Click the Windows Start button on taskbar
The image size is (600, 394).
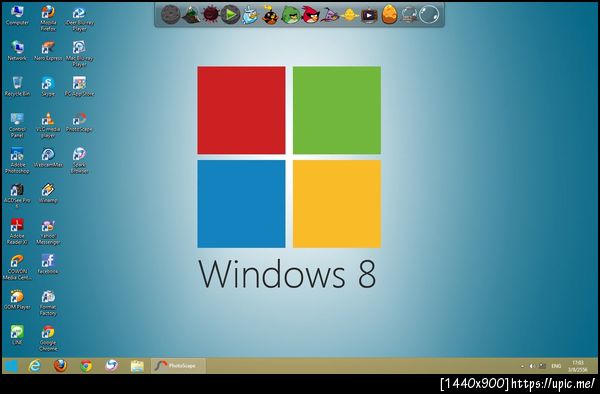[11, 366]
